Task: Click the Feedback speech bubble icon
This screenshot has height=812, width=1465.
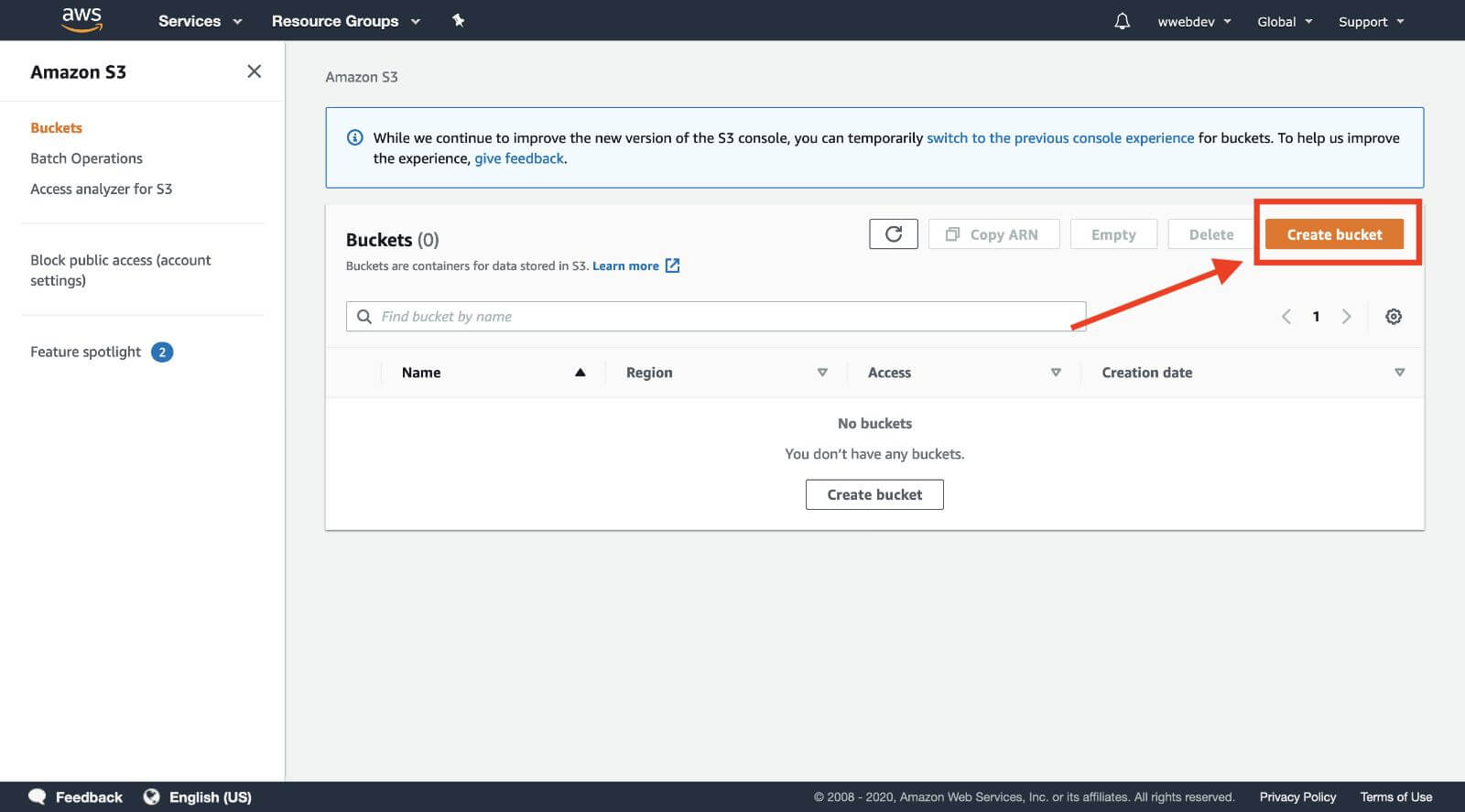Action: pyautogui.click(x=37, y=796)
